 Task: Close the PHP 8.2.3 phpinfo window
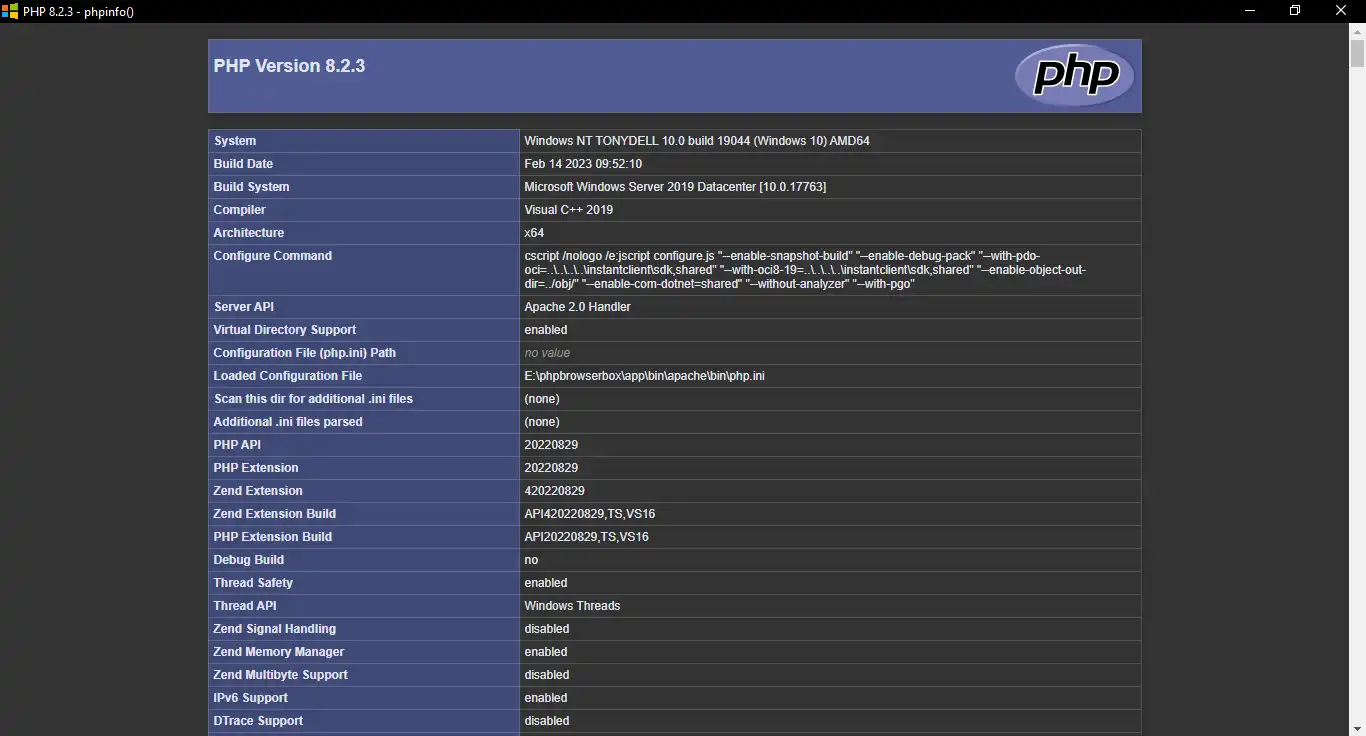(1342, 11)
